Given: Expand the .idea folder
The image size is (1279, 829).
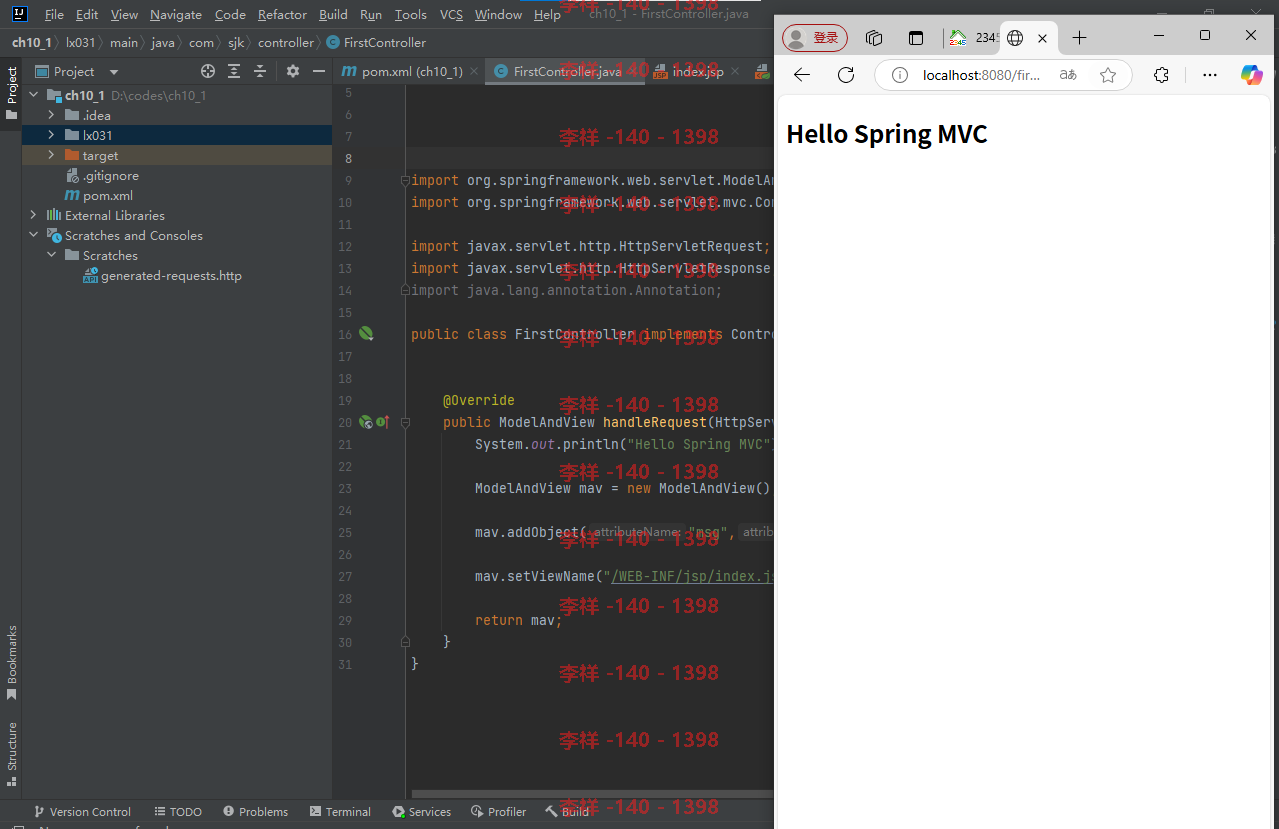Looking at the screenshot, I should click(x=51, y=115).
